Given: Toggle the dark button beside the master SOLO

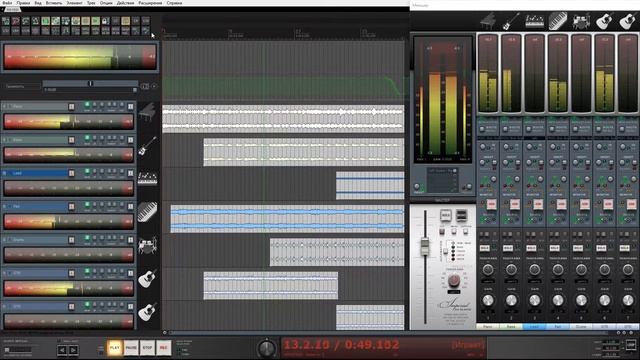Looking at the screenshot, I should pos(461,215).
